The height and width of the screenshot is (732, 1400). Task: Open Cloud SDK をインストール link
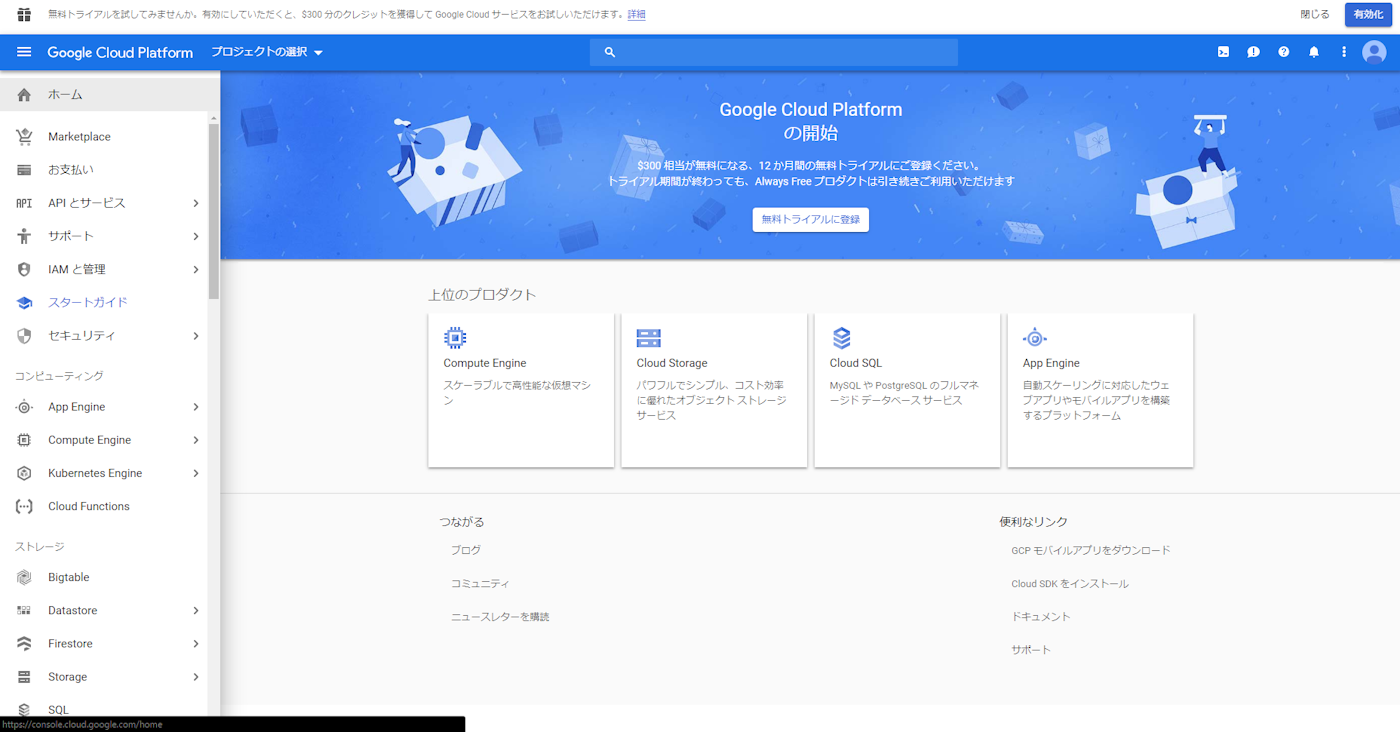tap(1070, 584)
